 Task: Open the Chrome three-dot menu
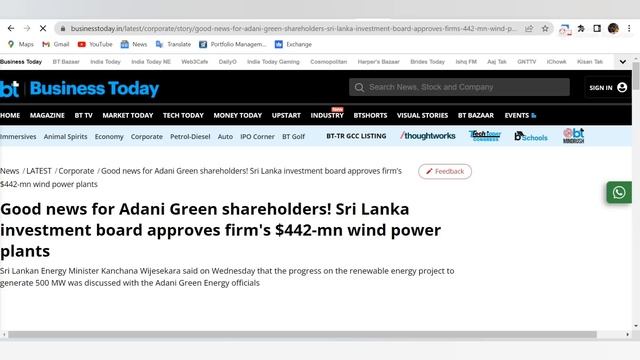[x=629, y=29]
